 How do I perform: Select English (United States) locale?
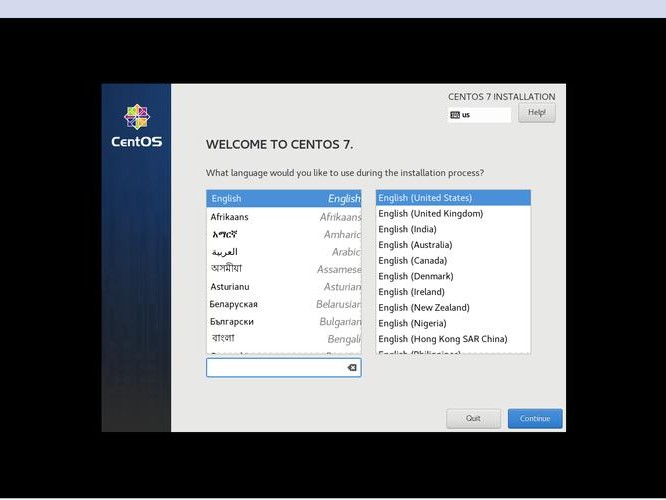(453, 198)
